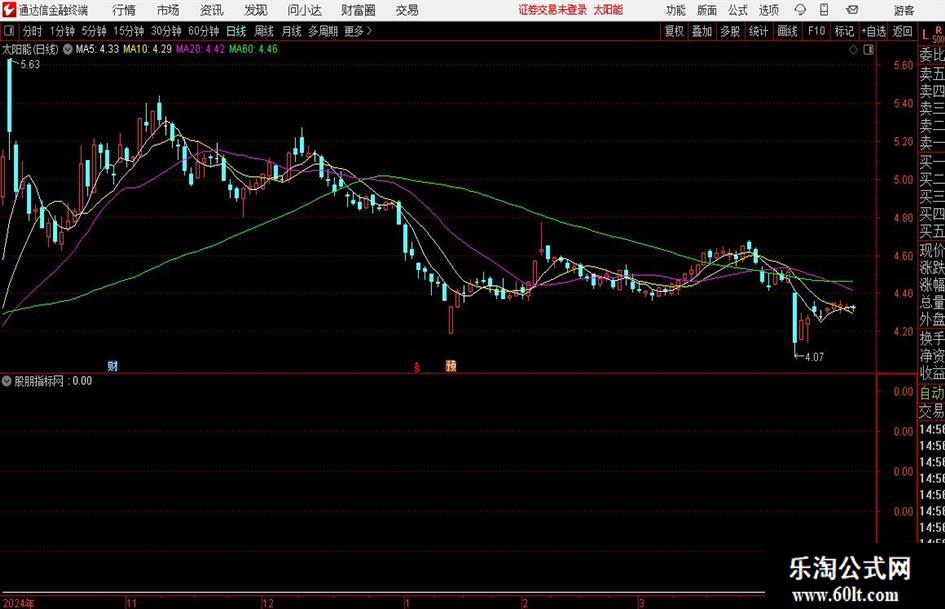
Task: Click the 多股 multi-stock button
Action: coord(730,31)
